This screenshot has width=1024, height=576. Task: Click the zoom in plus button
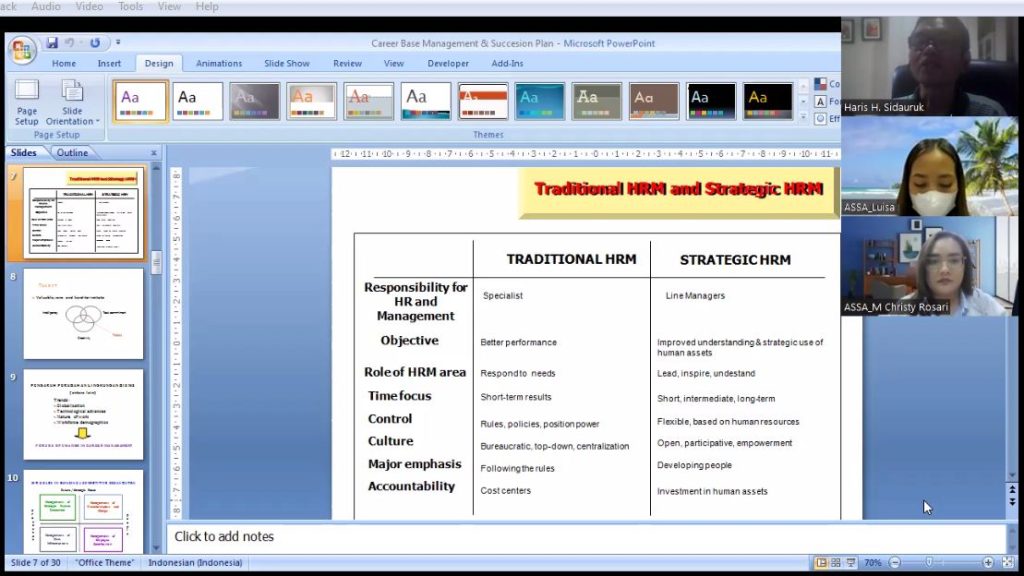pyautogui.click(x=988, y=563)
